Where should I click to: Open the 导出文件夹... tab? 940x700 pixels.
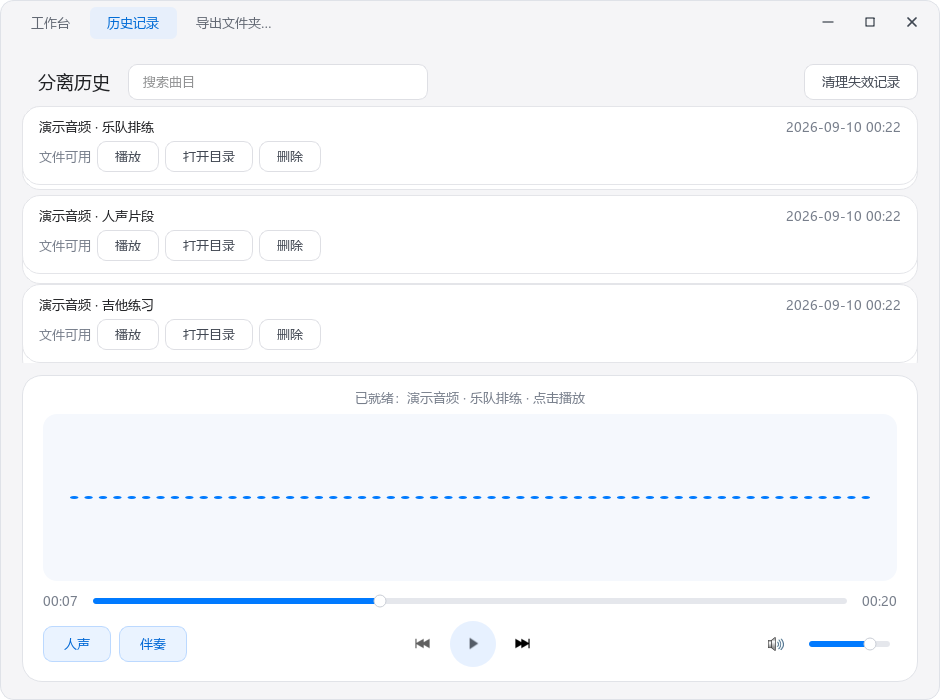point(234,23)
